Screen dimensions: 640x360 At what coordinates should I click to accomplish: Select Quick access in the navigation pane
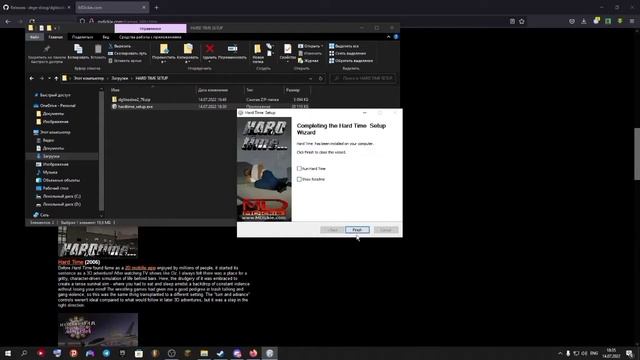(x=55, y=95)
